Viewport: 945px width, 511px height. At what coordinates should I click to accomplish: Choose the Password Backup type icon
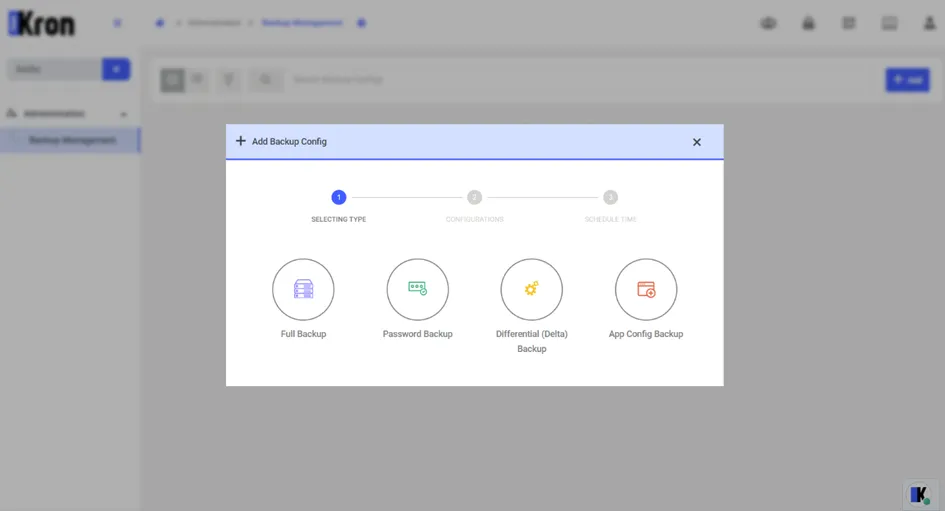pyautogui.click(x=417, y=289)
